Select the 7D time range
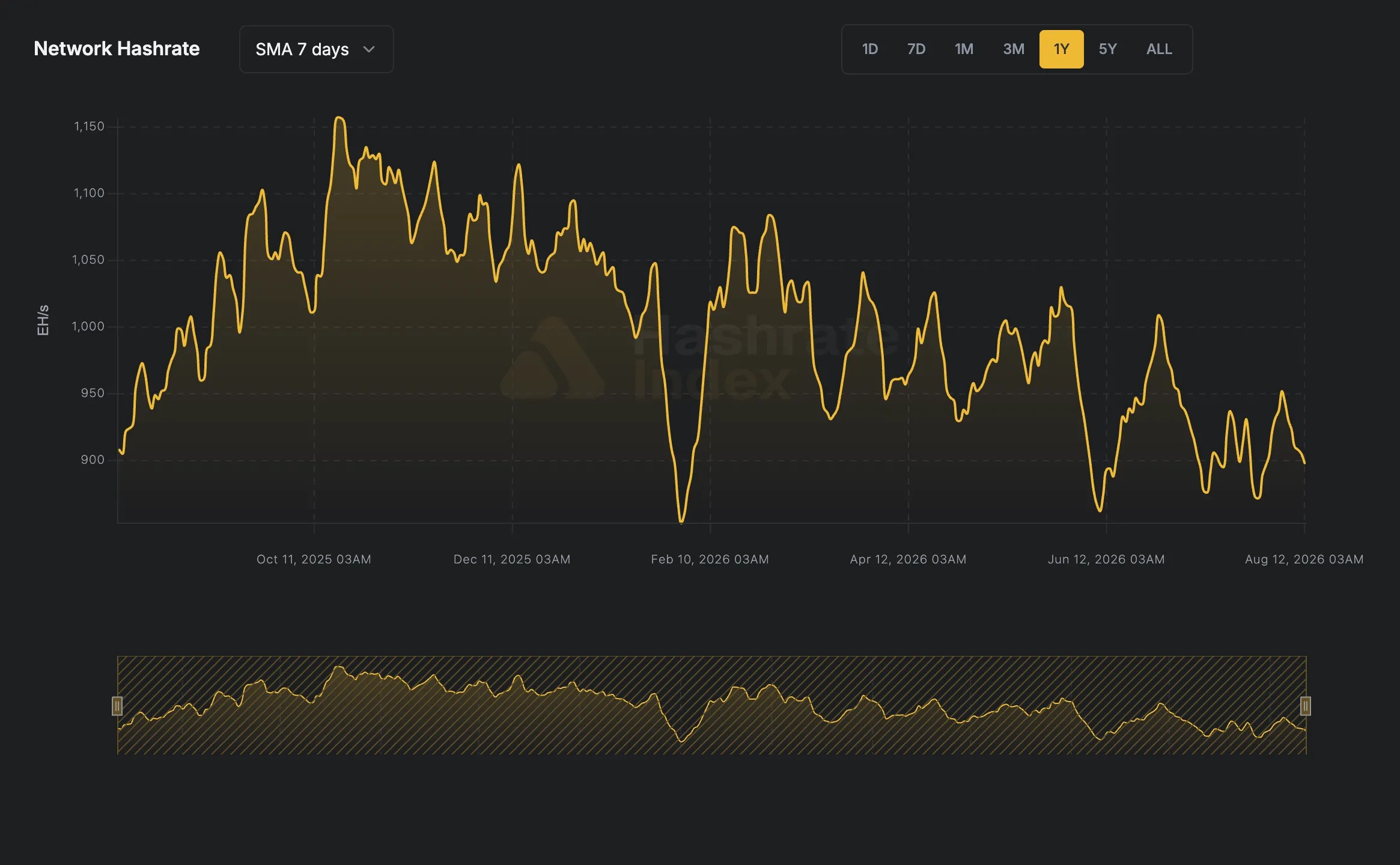1400x865 pixels. (916, 49)
